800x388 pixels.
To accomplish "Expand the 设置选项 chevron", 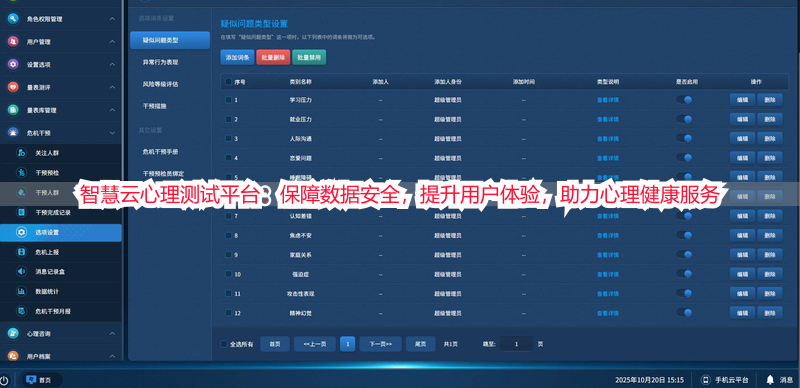I will 112,64.
